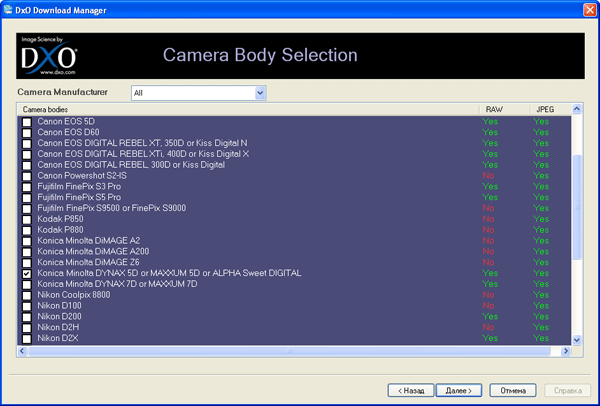600x406 pixels.
Task: Check Canon EOS DIGITAL REBEL, 300D box
Action: [27, 165]
